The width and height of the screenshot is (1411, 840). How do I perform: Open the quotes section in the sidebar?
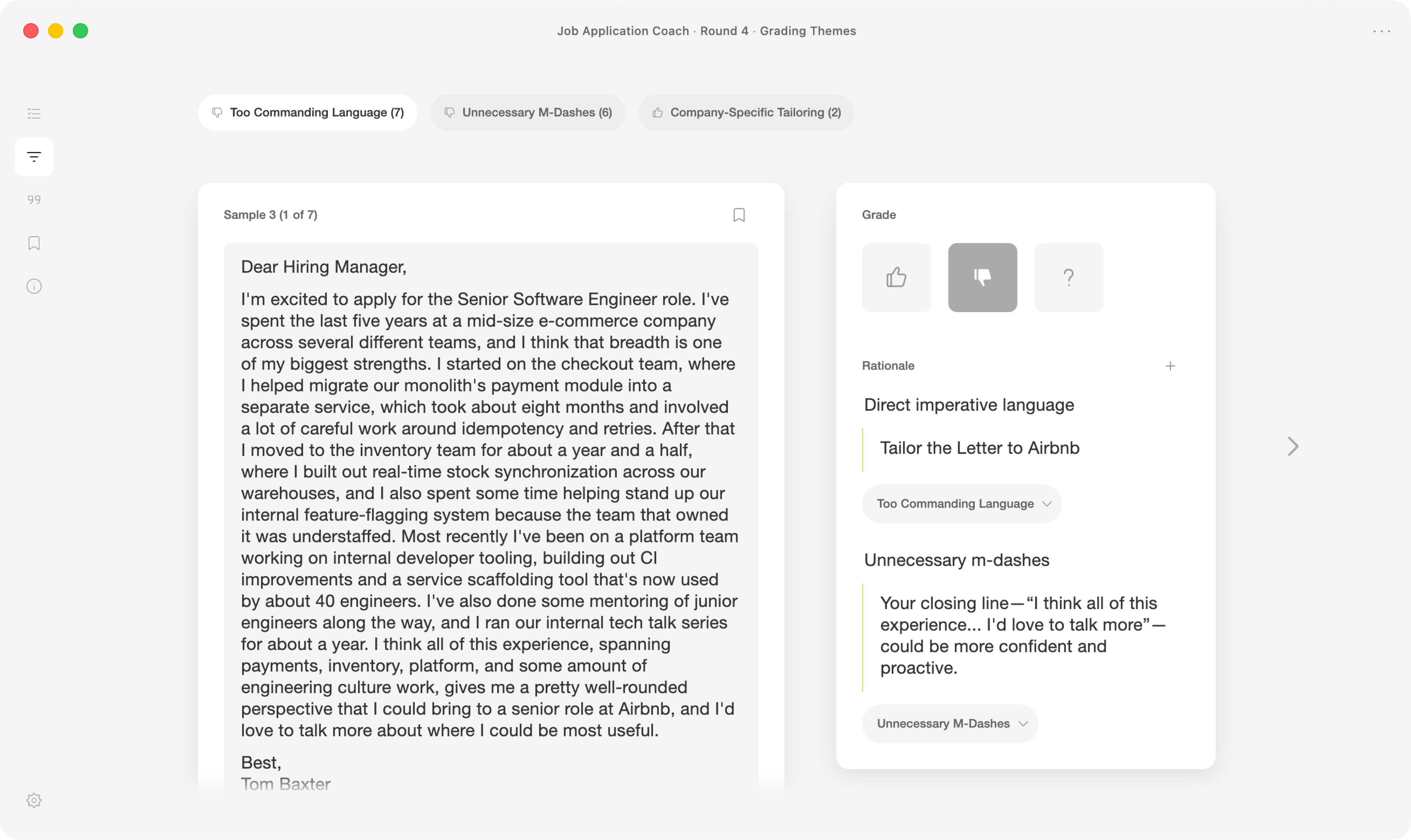(34, 200)
